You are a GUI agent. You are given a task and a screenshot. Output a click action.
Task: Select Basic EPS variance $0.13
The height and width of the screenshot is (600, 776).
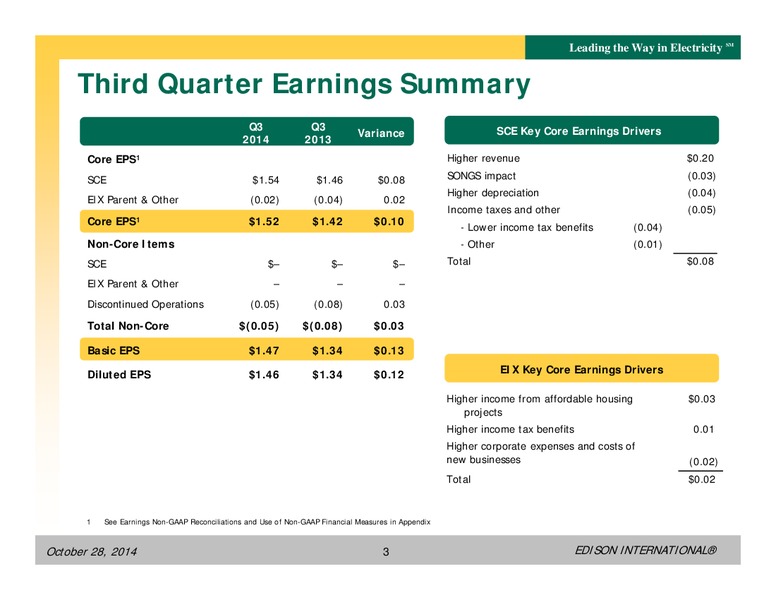[x=388, y=350]
